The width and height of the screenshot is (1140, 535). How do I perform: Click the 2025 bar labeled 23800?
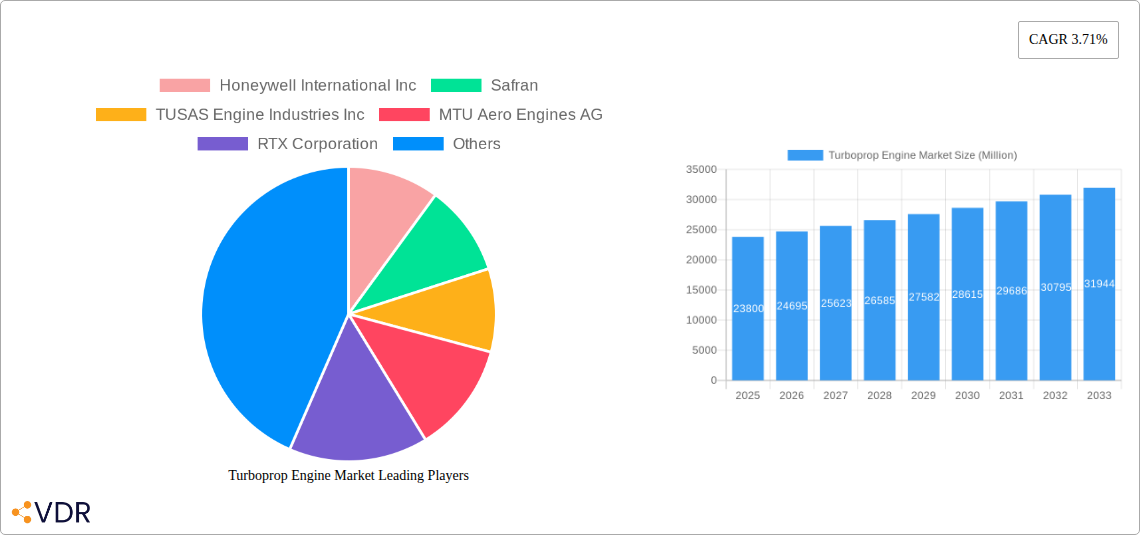[748, 308]
